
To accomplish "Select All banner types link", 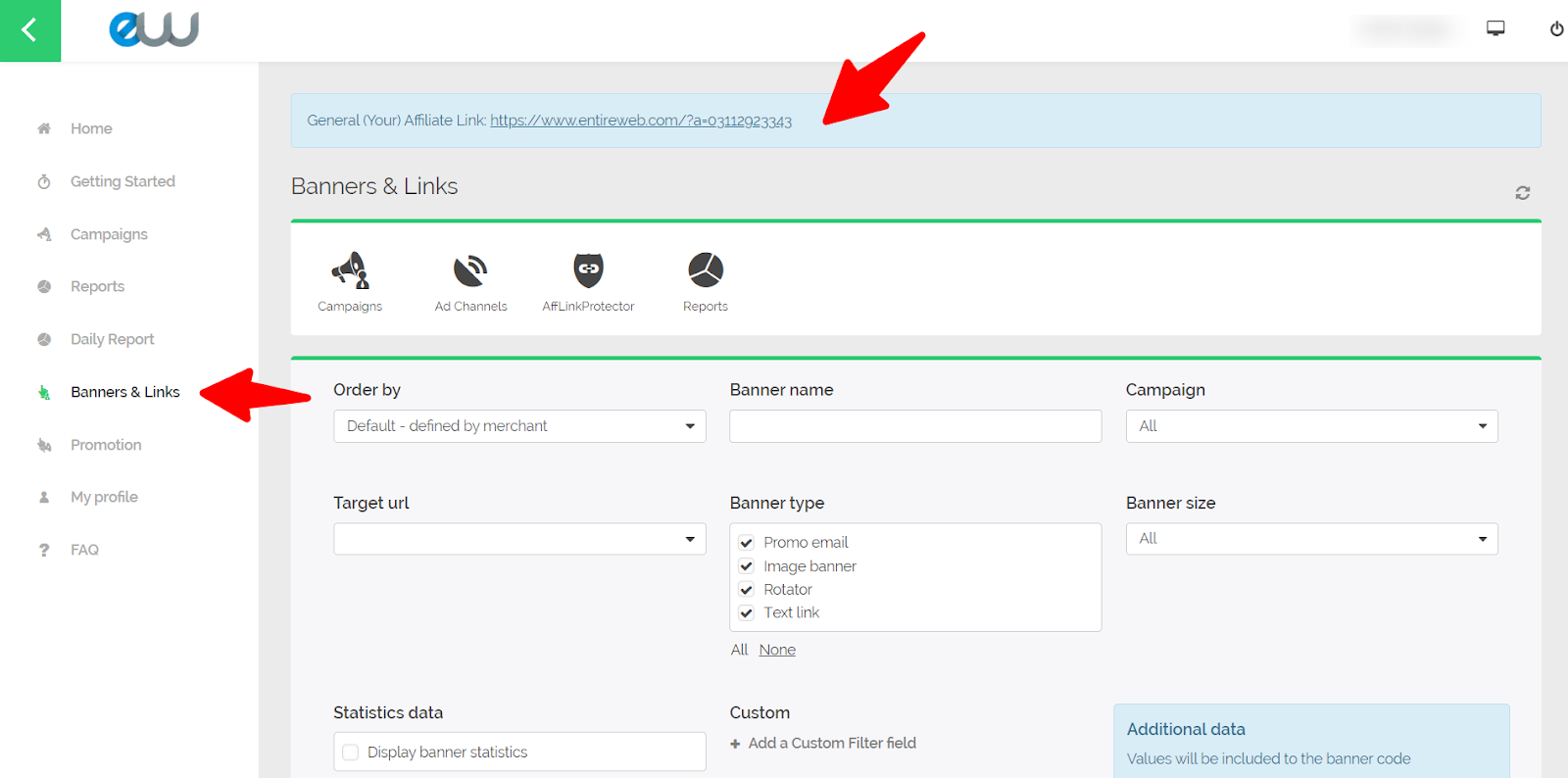I will 739,650.
